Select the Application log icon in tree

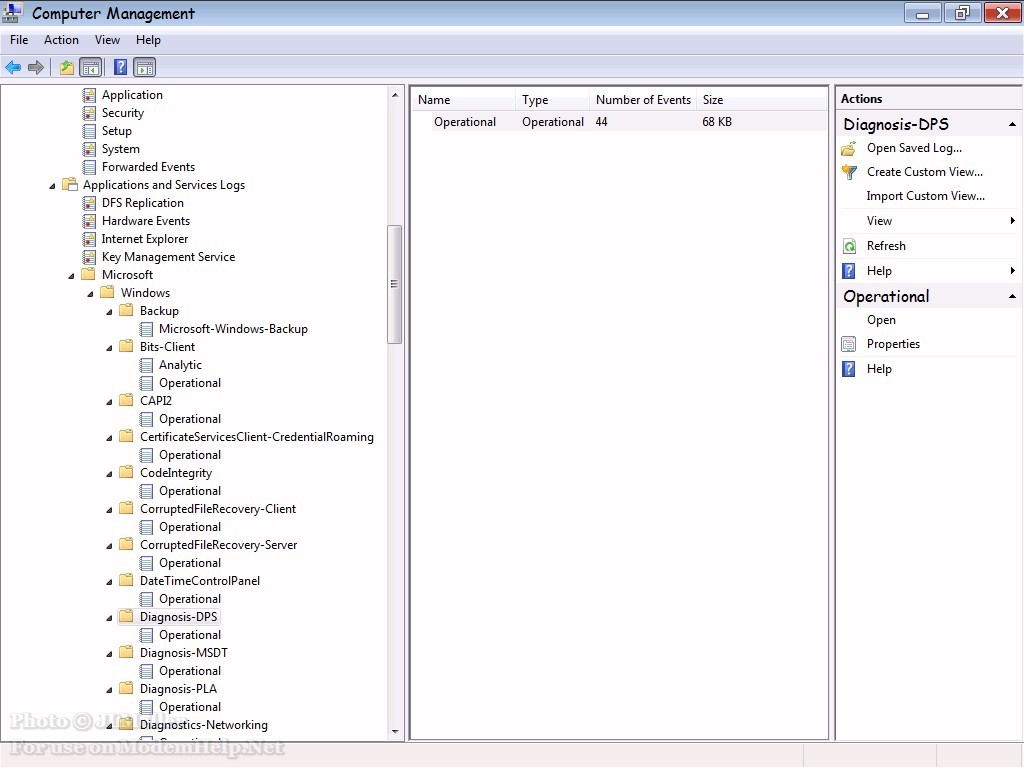(89, 95)
